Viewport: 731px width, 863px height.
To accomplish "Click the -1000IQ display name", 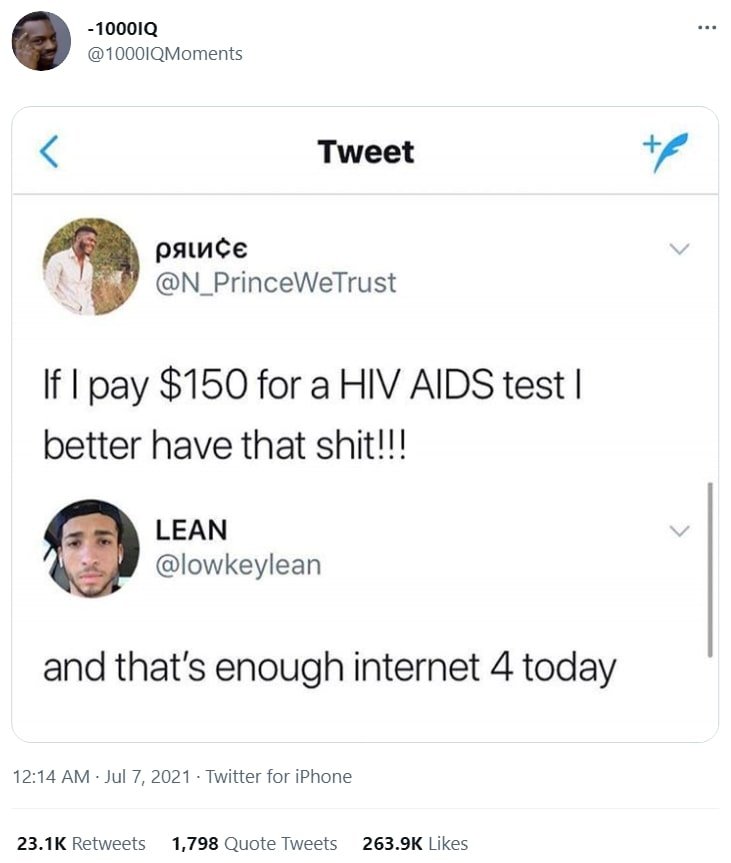I will [x=122, y=29].
